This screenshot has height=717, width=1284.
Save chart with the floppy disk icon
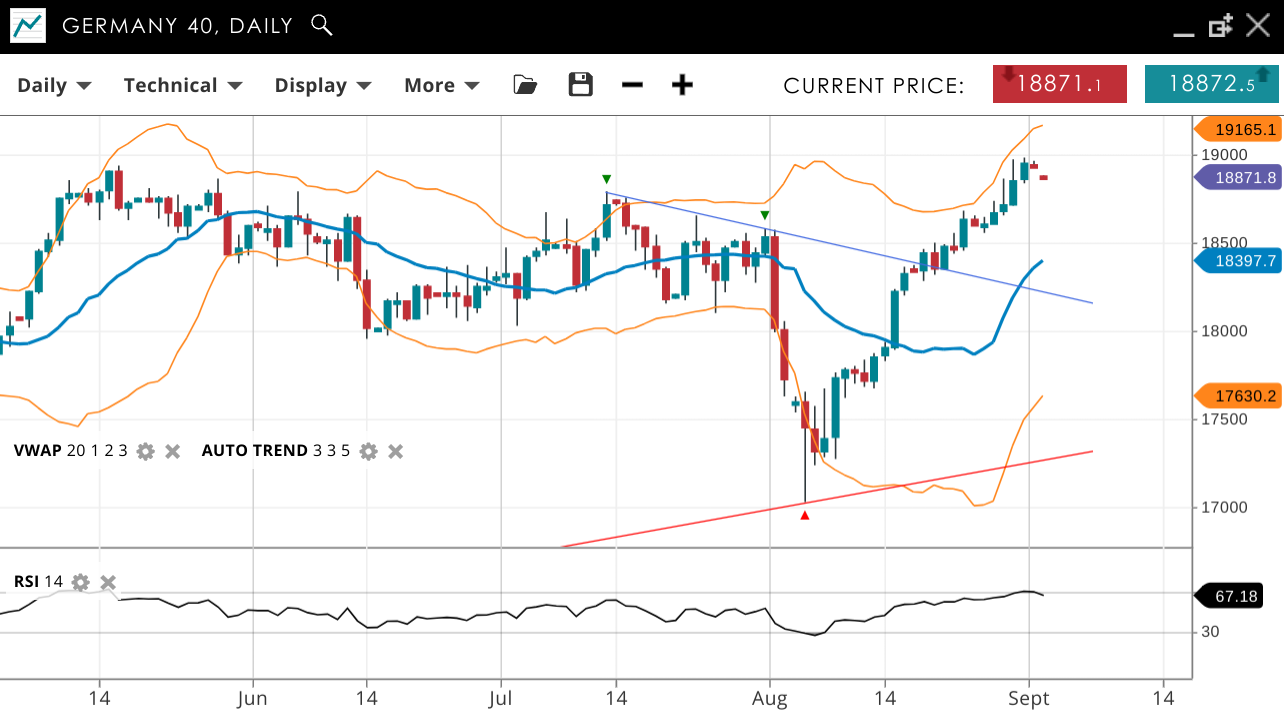coord(580,85)
